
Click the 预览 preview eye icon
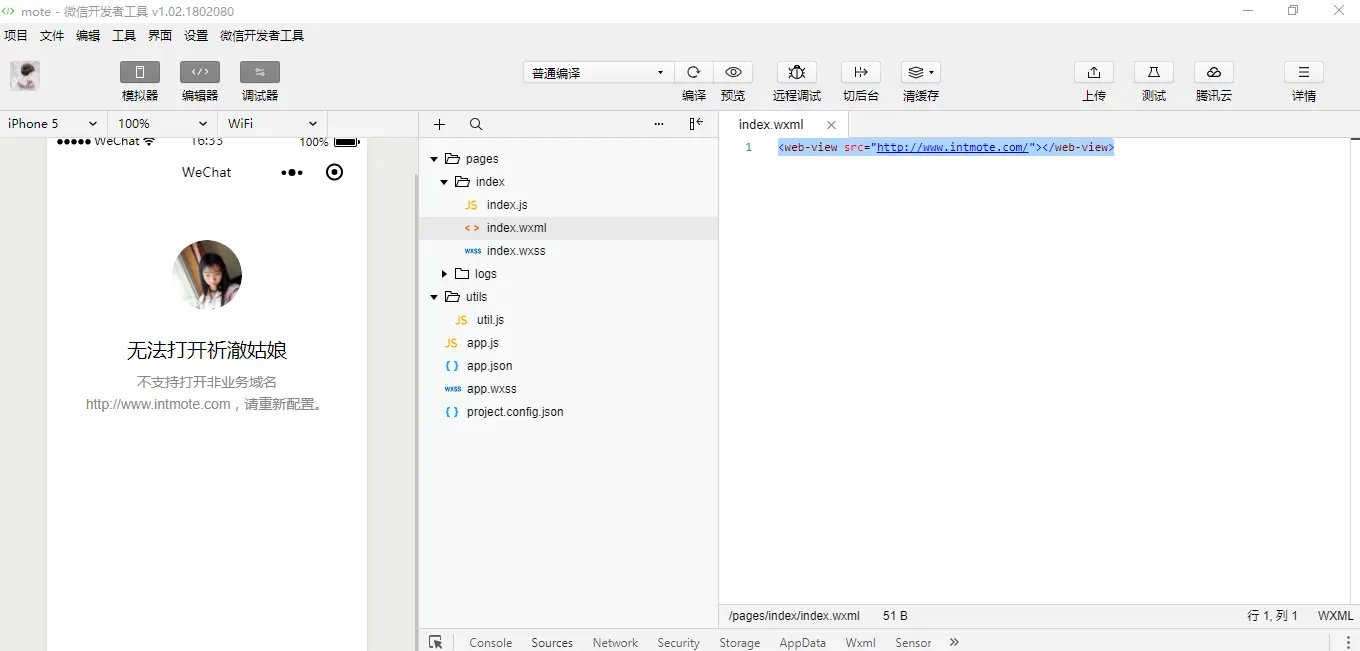[733, 72]
